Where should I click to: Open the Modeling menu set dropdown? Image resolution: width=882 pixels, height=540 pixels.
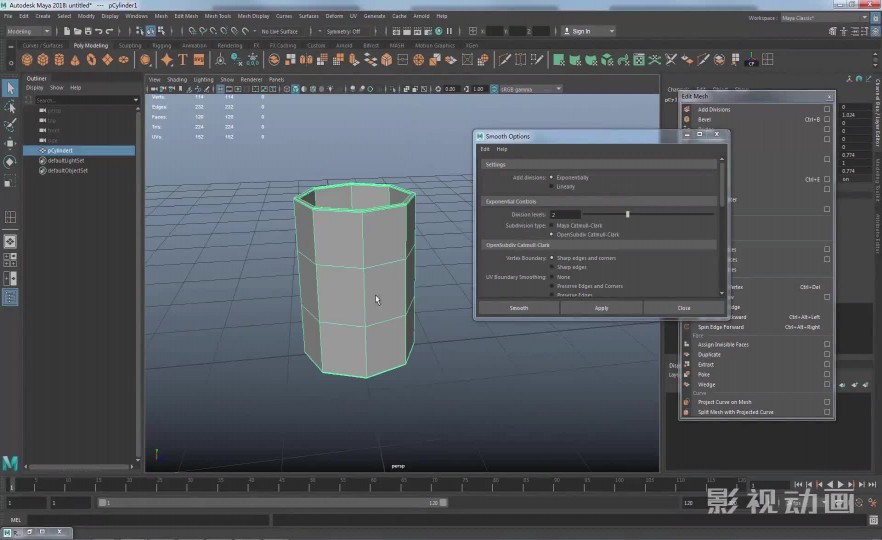click(x=28, y=32)
